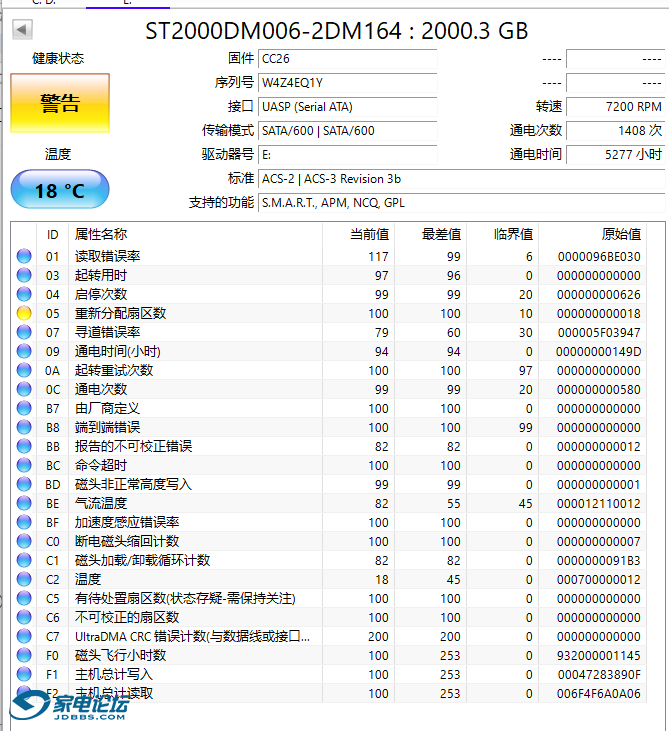Click the power-on hours 5277 小时 field
This screenshot has width=669, height=731.
point(615,155)
